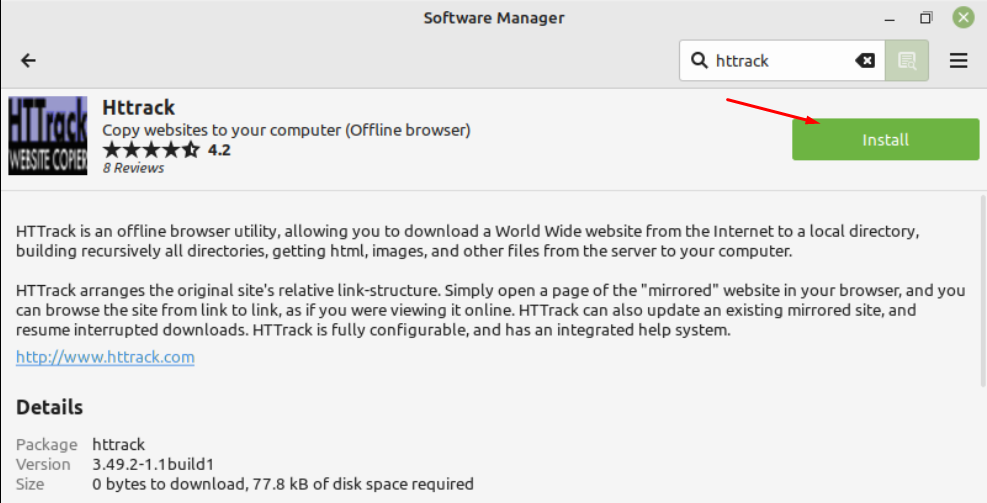Click the Package label in Details
This screenshot has width=987, height=503.
pos(47,444)
